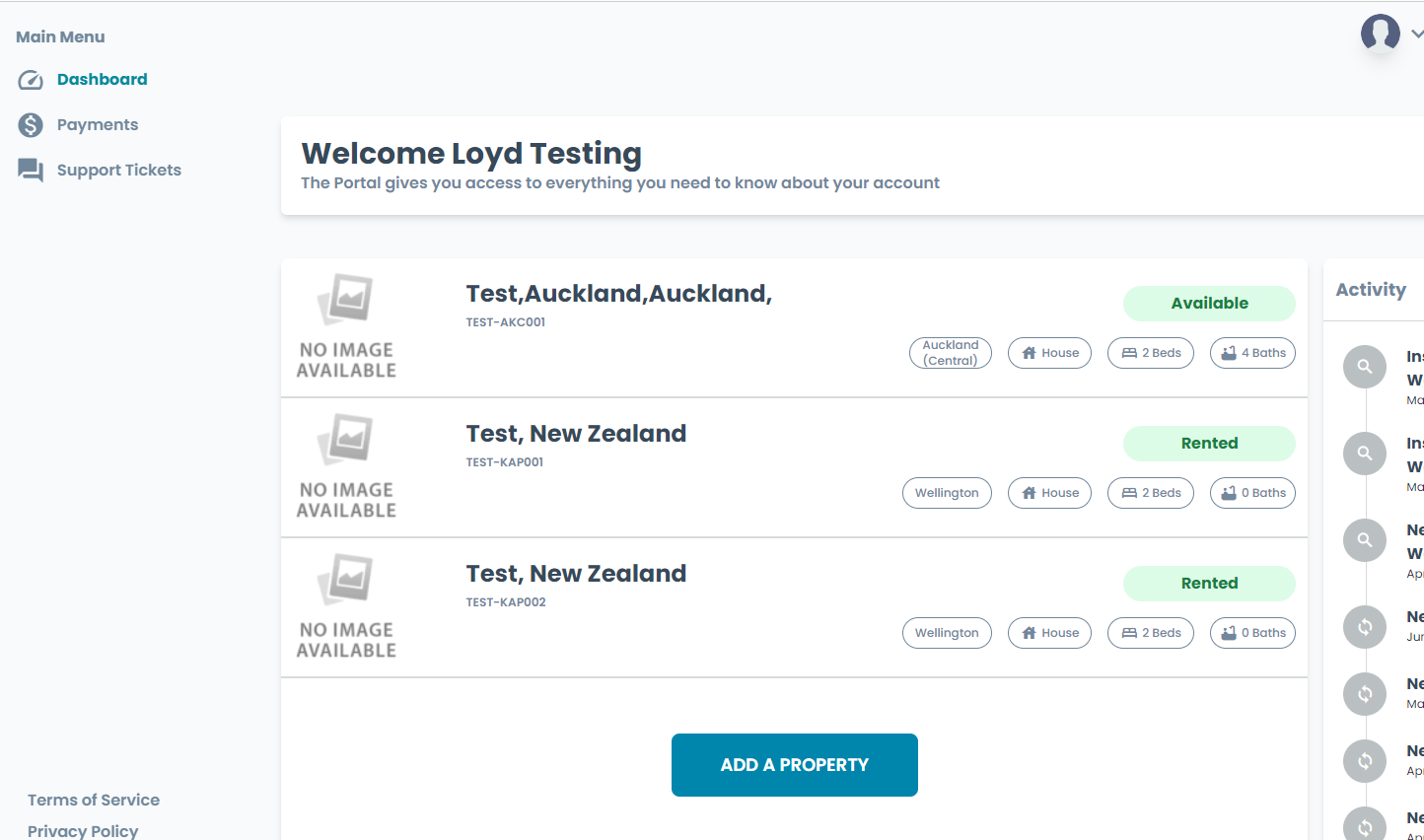
Task: Click the last visible refresh activity icon
Action: click(1365, 826)
